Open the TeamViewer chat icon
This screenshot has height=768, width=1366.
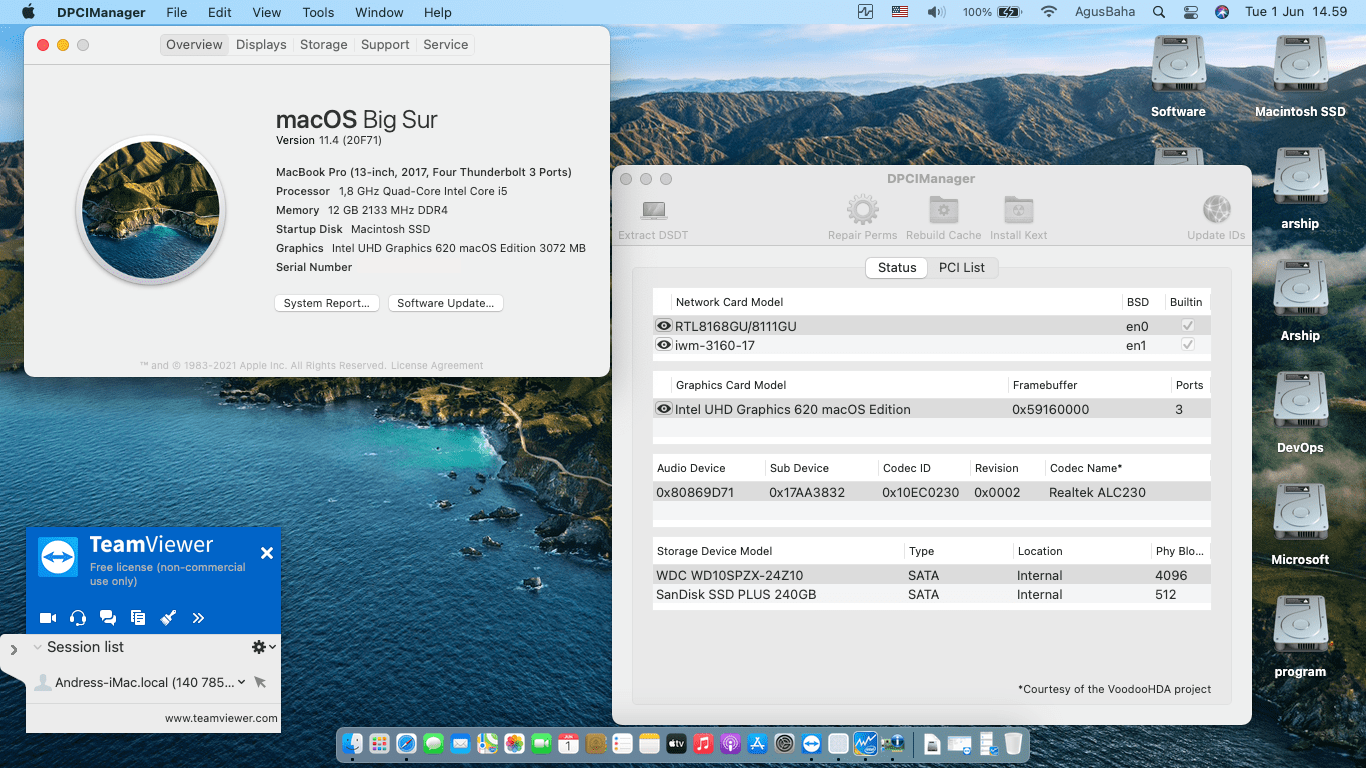108,618
